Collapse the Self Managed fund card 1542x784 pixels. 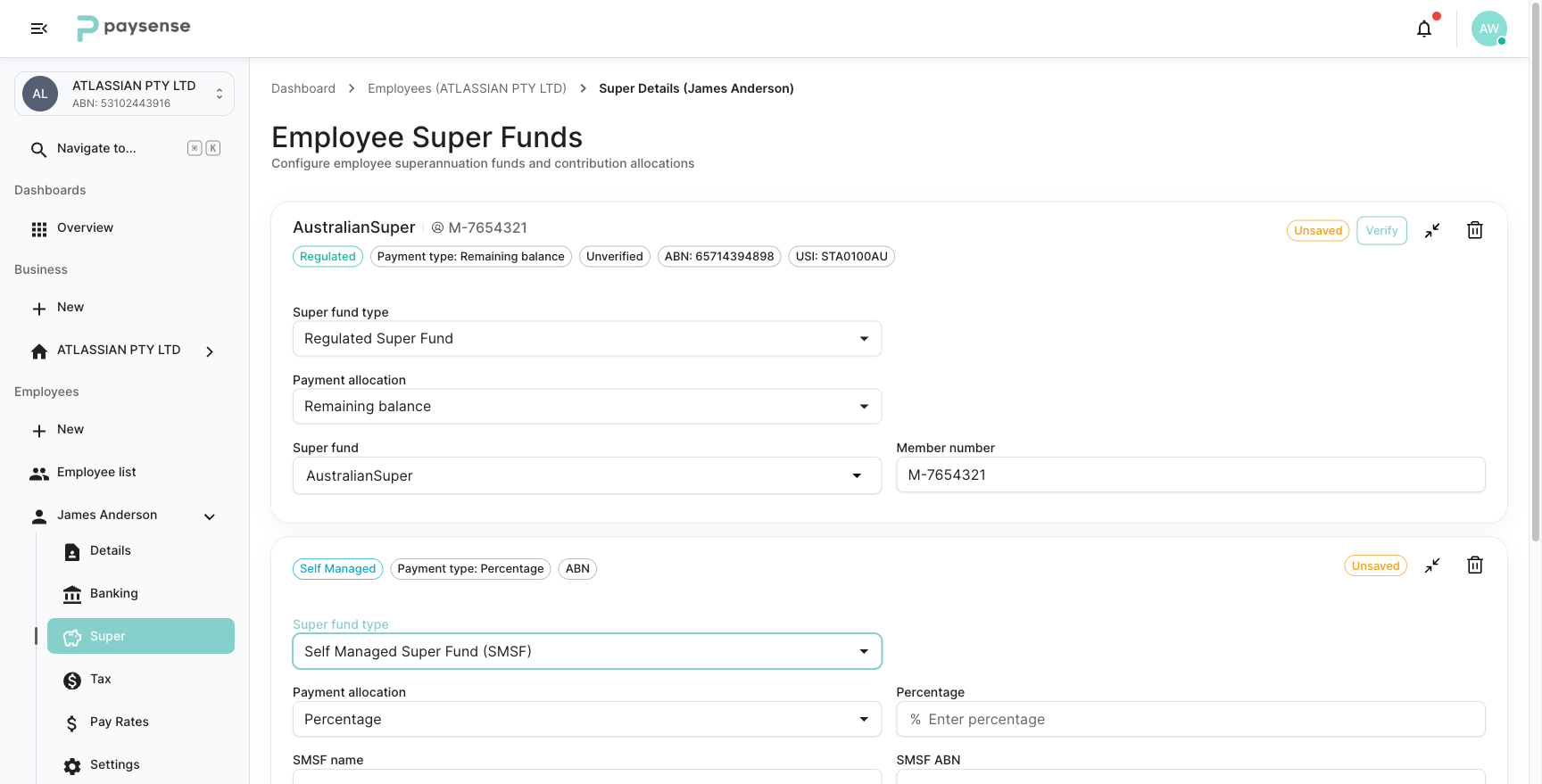pos(1432,565)
